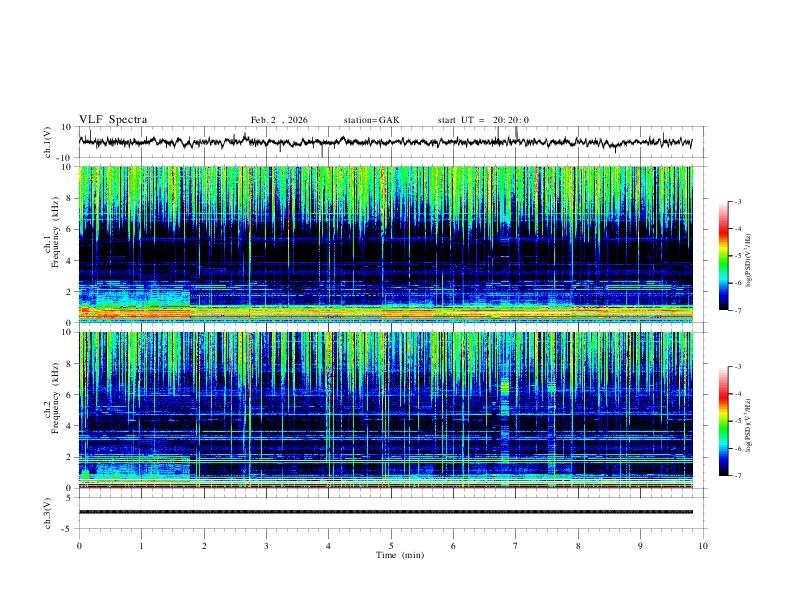Click the "2" kHz tick on ch.2 frequency axis
The height and width of the screenshot is (612, 792).
pos(69,457)
